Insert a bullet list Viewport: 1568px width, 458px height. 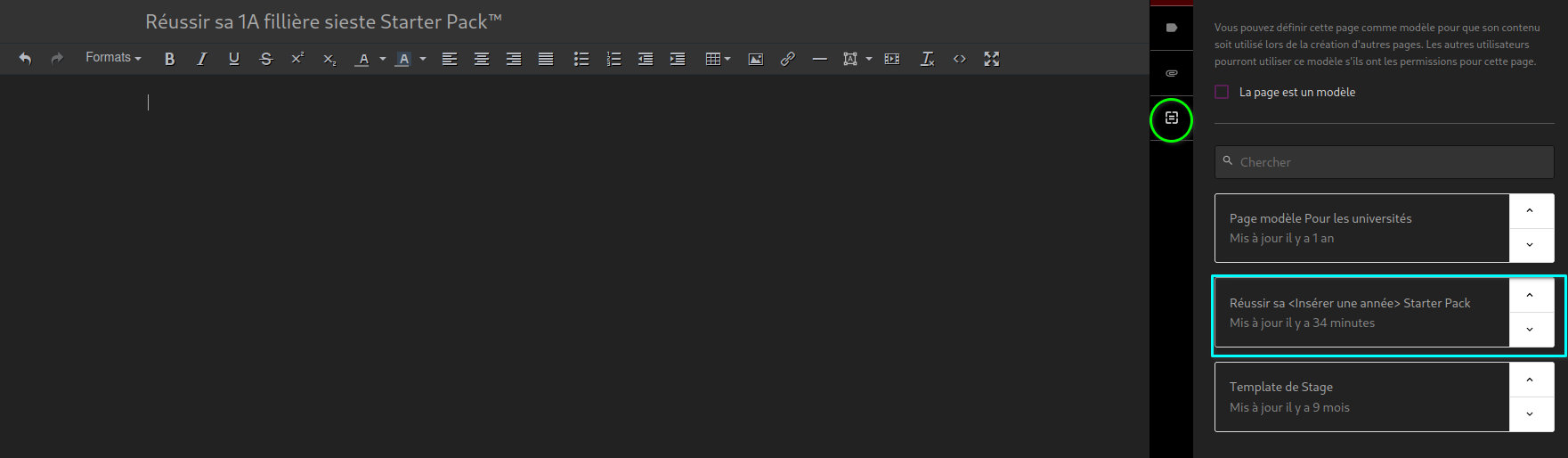[x=581, y=59]
